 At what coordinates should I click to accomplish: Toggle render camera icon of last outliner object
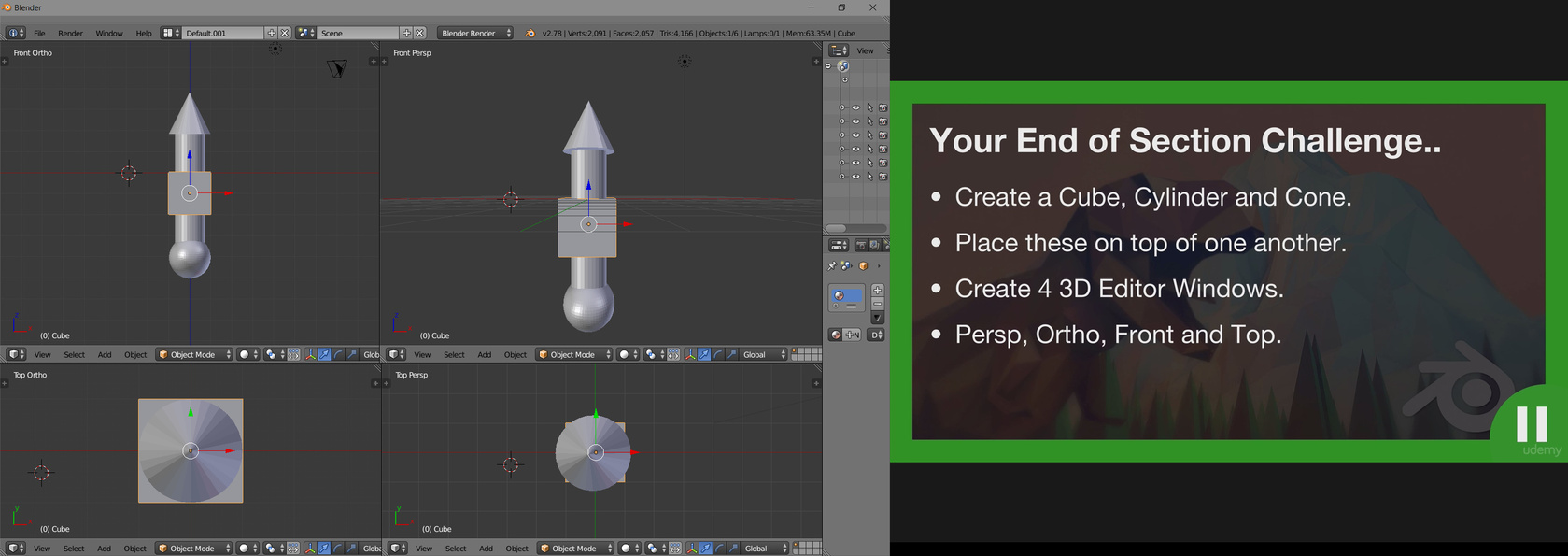pos(883,177)
